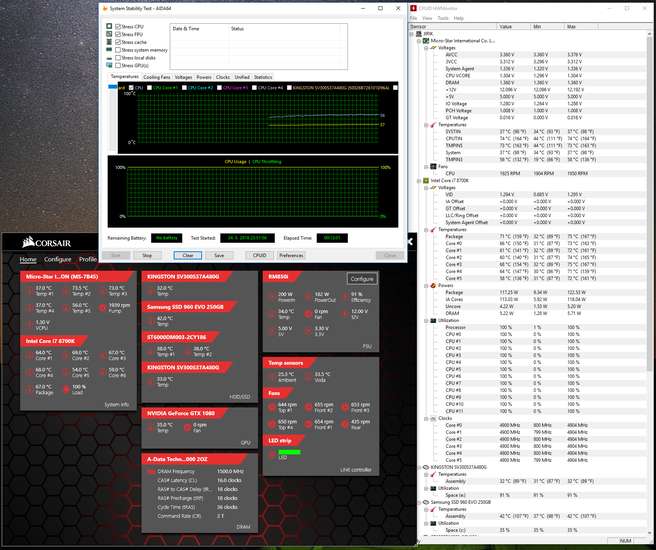
Task: Collapse the Fans node in HWMonitor
Action: pyautogui.click(x=426, y=167)
